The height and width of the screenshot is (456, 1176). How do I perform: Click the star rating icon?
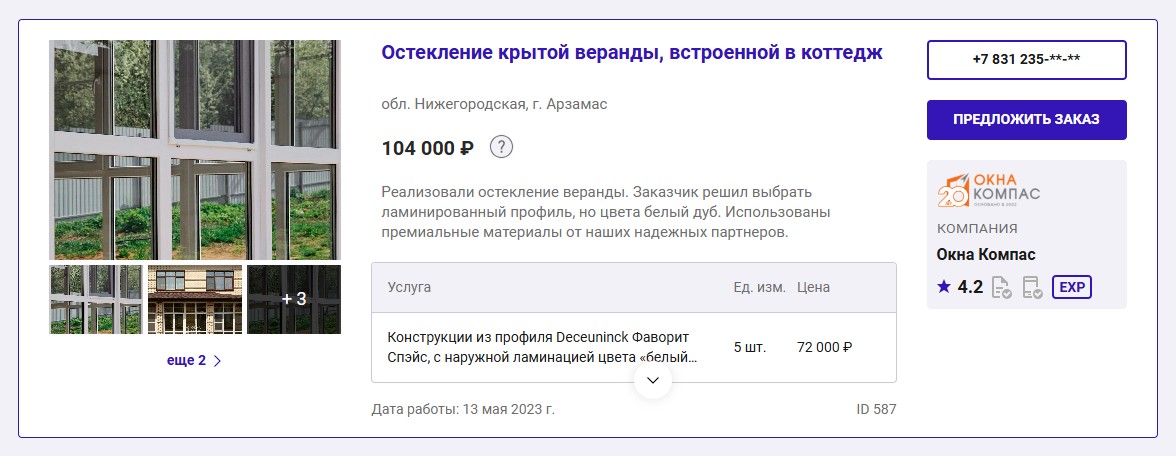click(x=944, y=287)
